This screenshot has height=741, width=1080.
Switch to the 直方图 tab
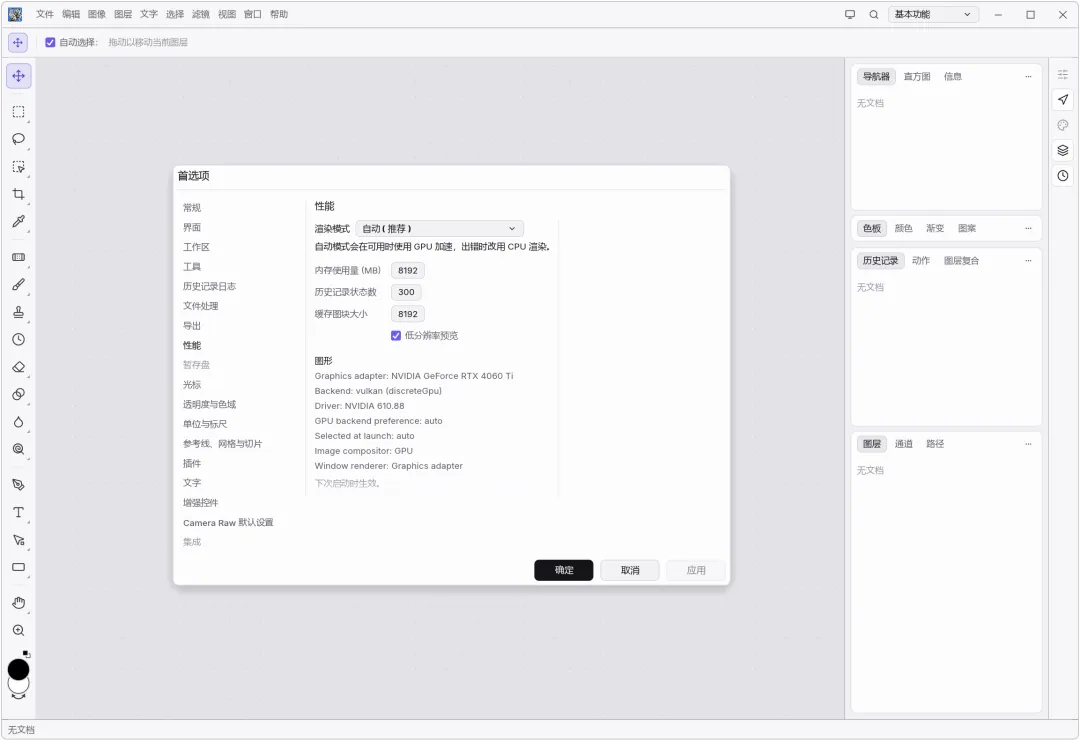(917, 76)
